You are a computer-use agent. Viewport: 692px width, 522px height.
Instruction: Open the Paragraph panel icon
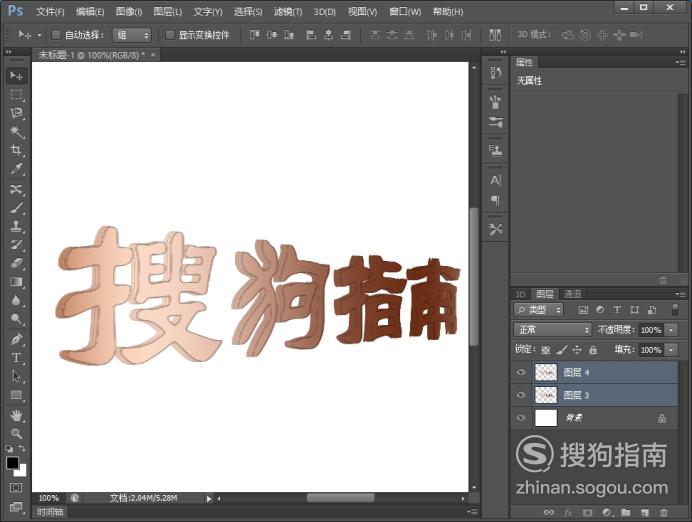tap(496, 201)
